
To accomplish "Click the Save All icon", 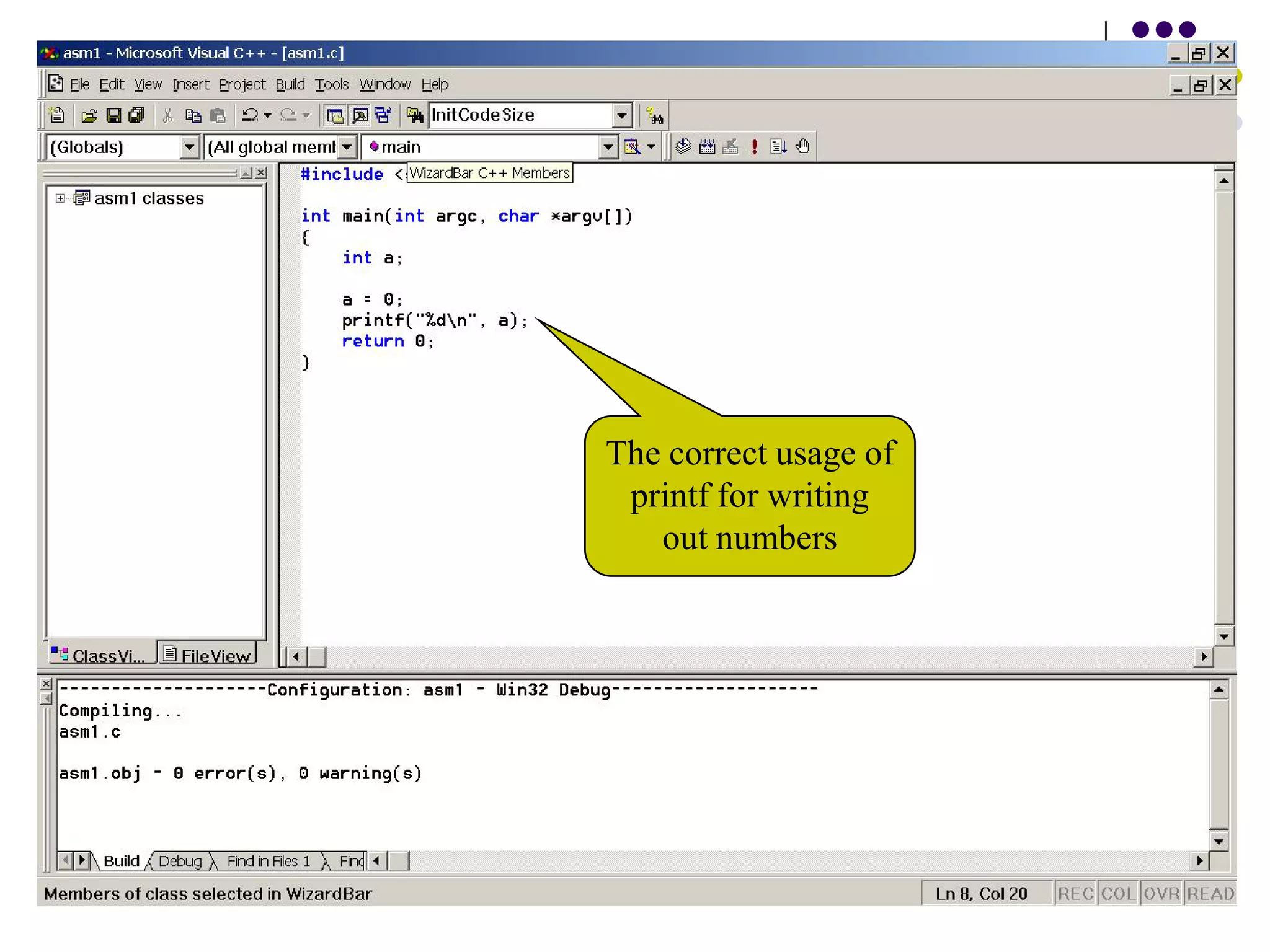I will 136,115.
